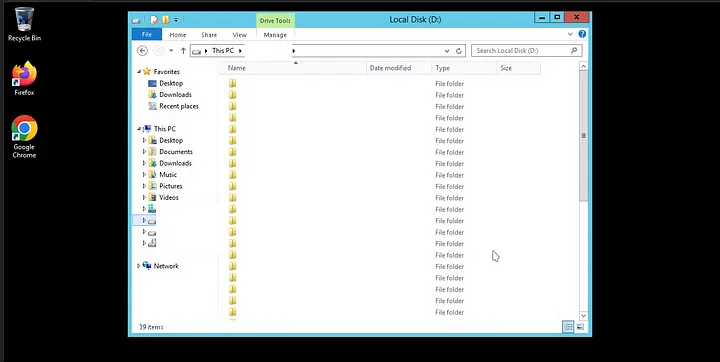Screen dimensions: 720x362
Task: Launch the Google Chrome desktop shortcut
Action: [24, 137]
